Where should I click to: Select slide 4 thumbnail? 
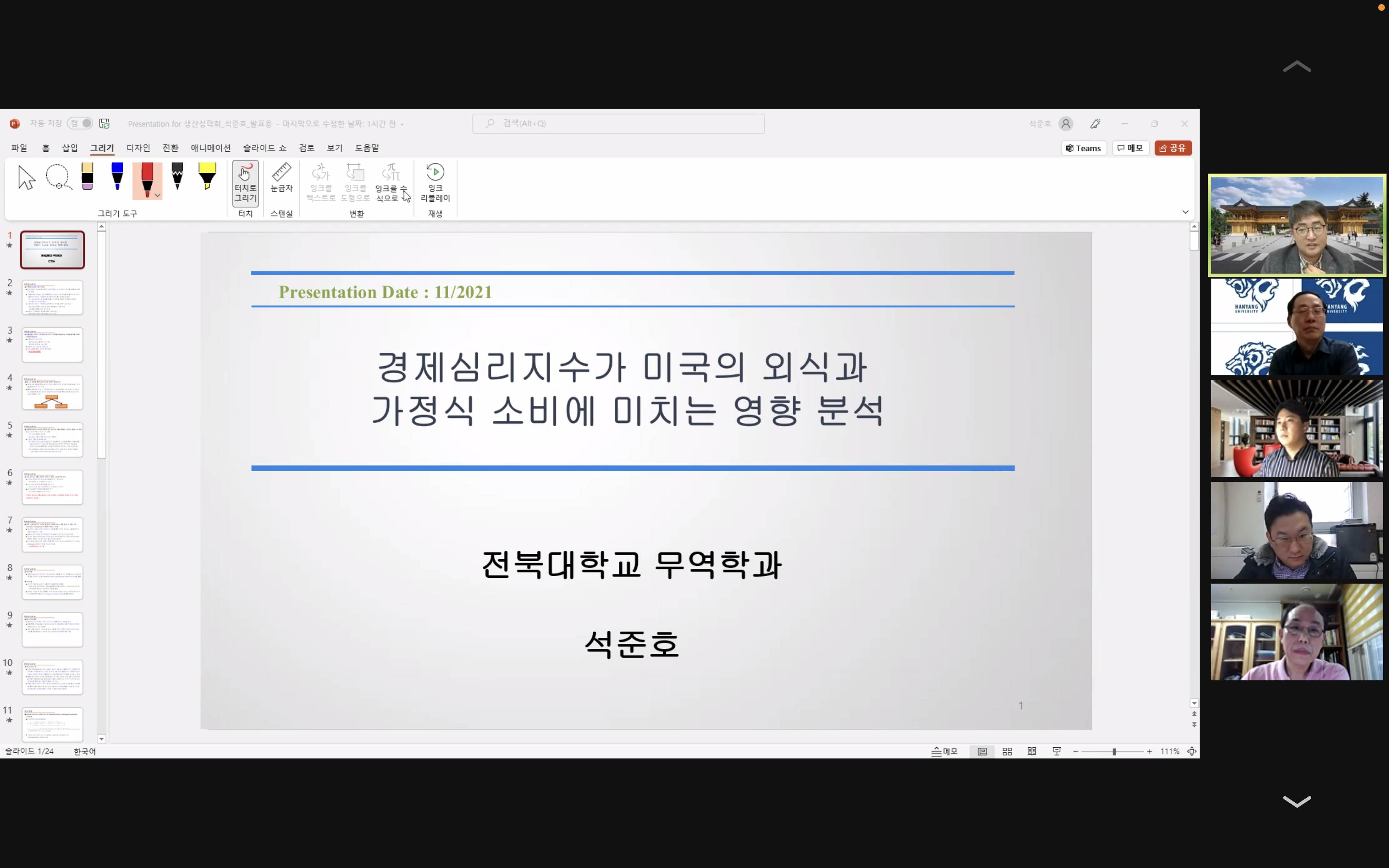pos(52,393)
